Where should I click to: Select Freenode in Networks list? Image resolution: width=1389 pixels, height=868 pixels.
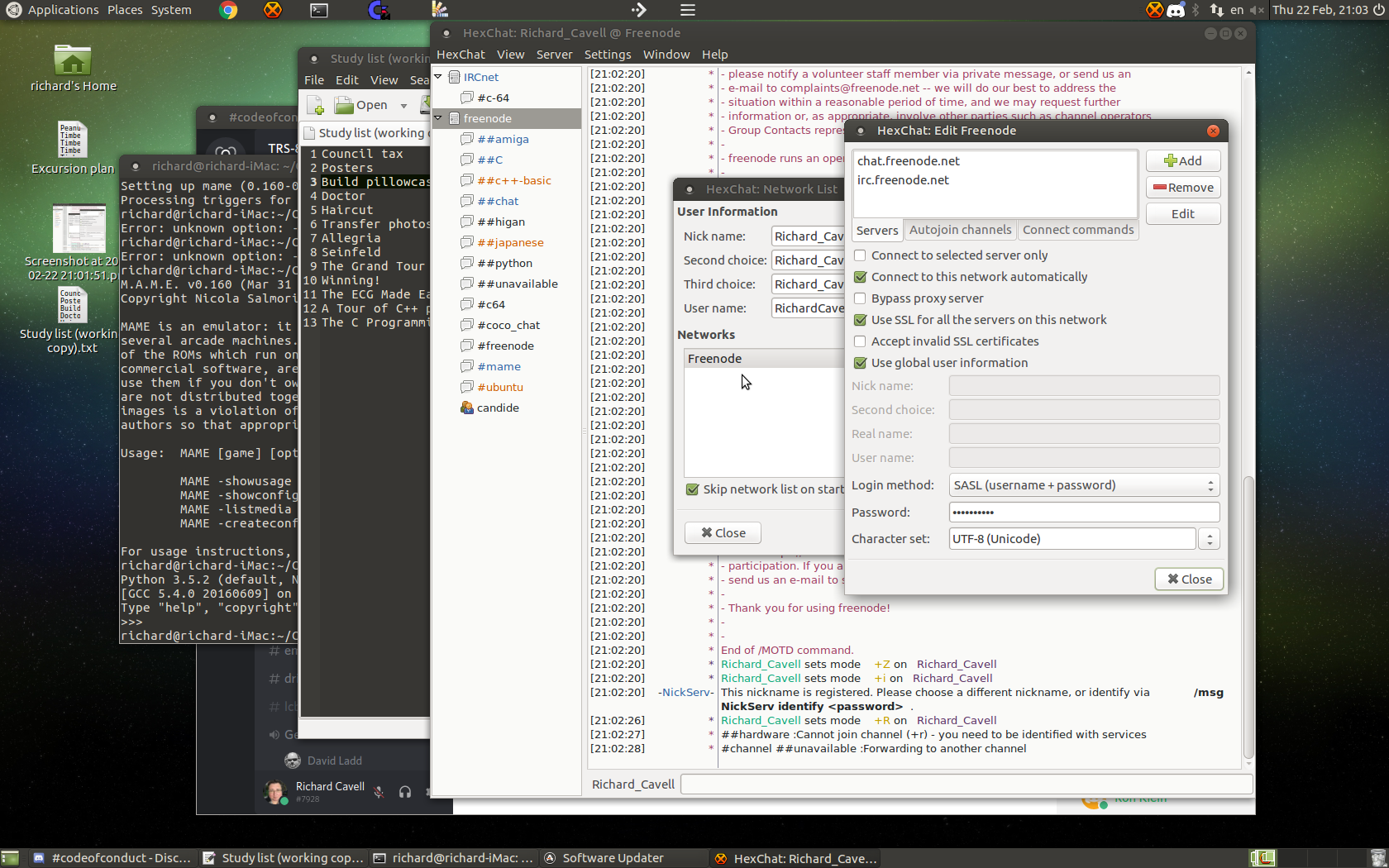[x=764, y=359]
